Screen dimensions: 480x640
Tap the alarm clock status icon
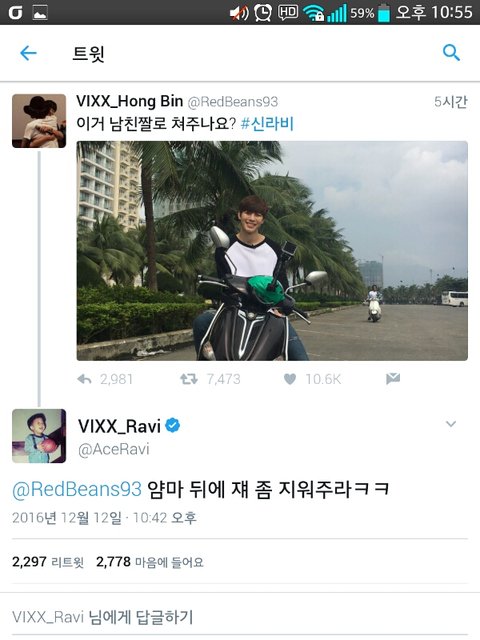click(x=263, y=13)
